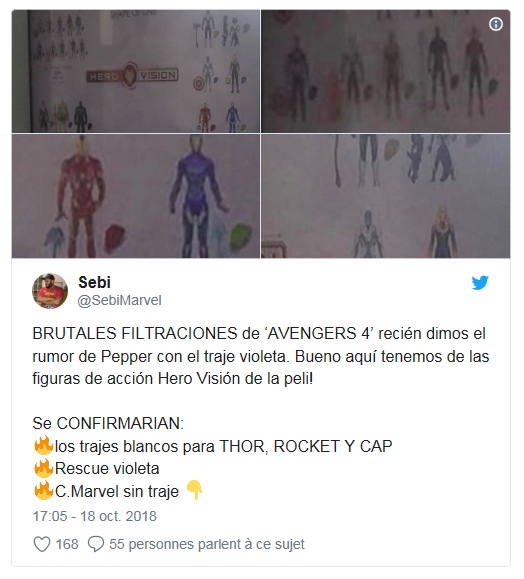Viewport: 524px width, 579px height.
Task: Click the Se CONFIRMARIAN line
Action: (108, 423)
